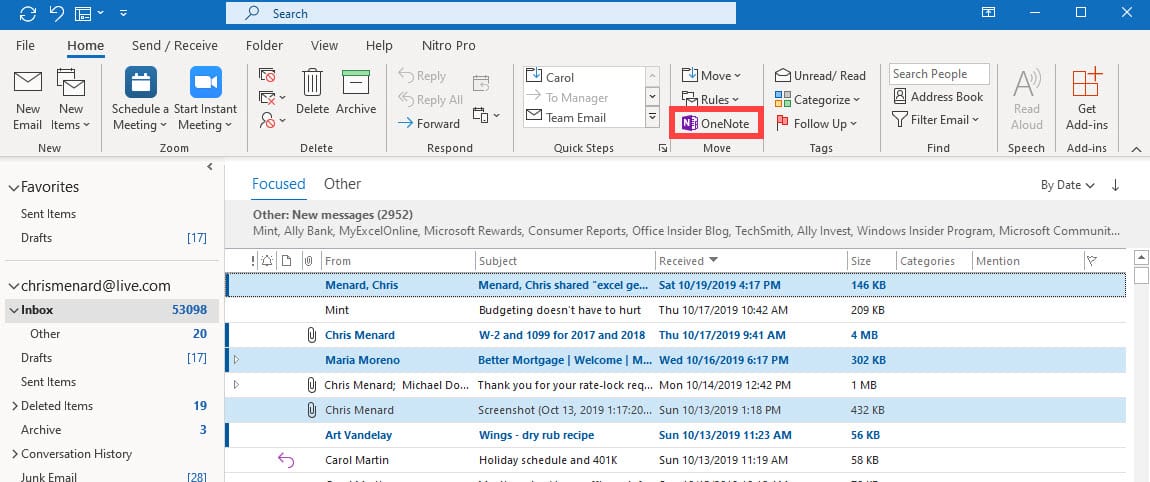Viewport: 1150px width, 482px height.
Task: Switch to the Folder tab
Action: click(x=264, y=45)
